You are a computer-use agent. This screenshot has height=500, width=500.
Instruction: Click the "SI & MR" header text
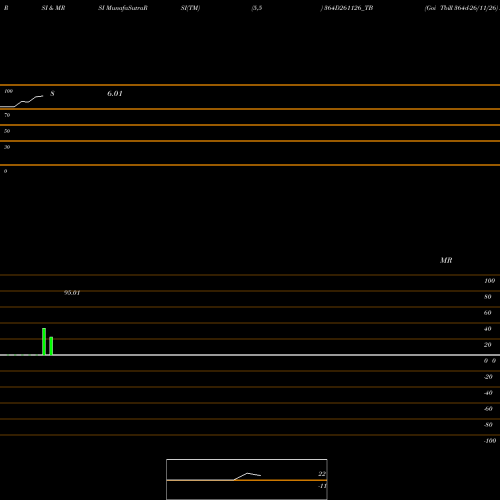tap(53, 8)
